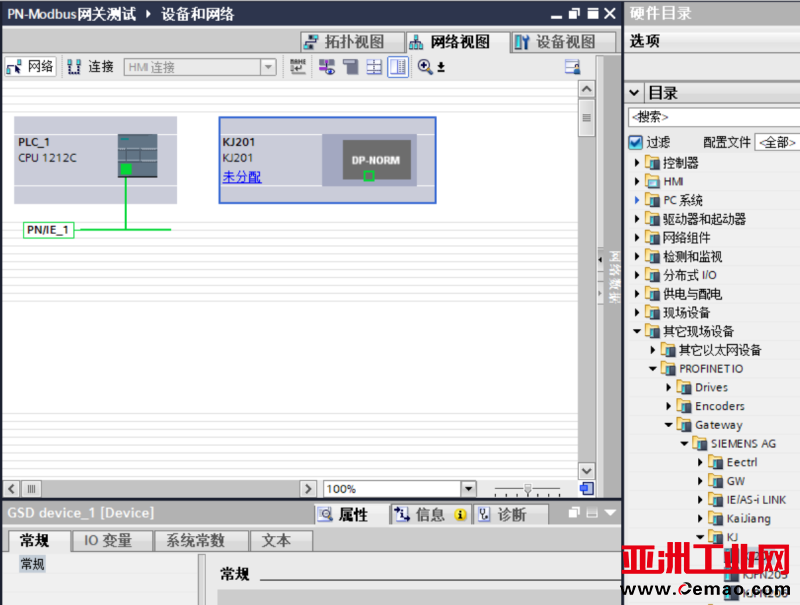Expand the 分布式 I/O catalog folder

pyautogui.click(x=637, y=275)
